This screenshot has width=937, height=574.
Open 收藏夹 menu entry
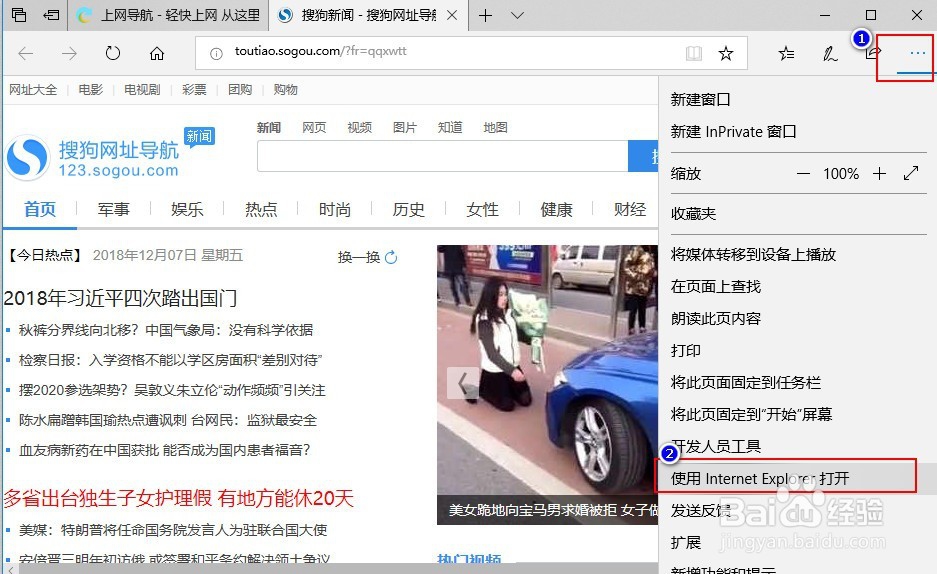[693, 213]
